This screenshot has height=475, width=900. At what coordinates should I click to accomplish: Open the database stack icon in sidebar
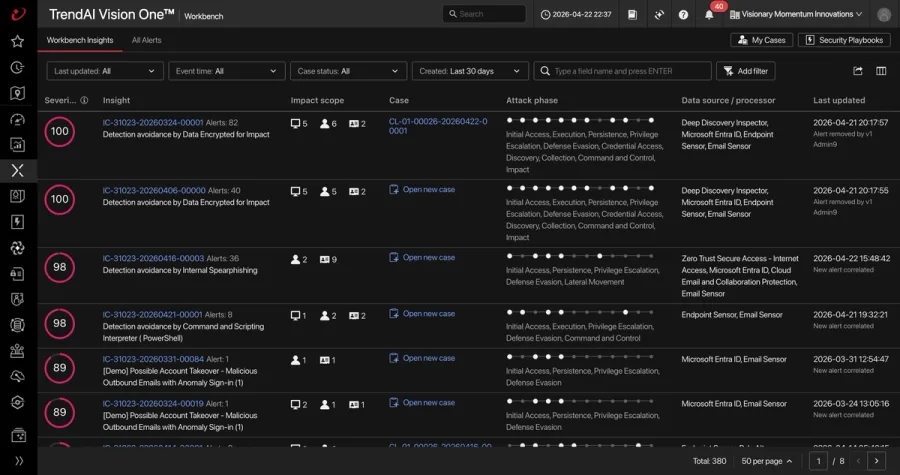18,325
